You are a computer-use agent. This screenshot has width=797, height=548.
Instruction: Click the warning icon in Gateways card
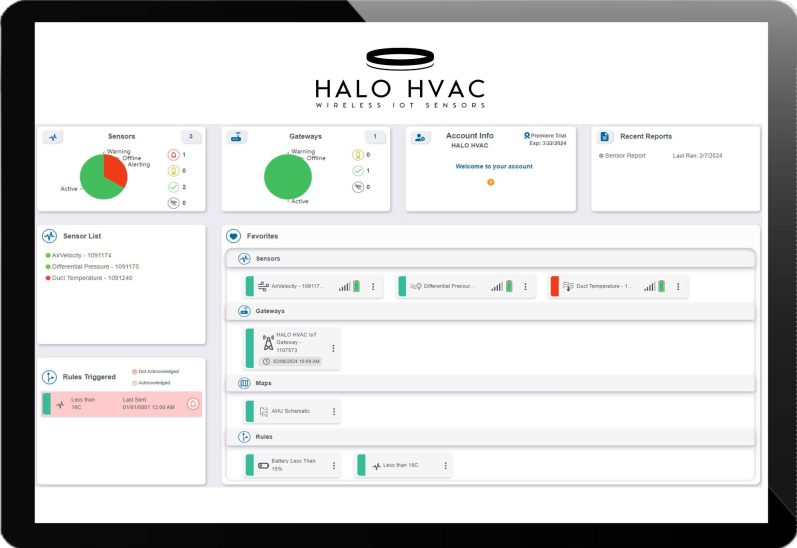[x=358, y=155]
